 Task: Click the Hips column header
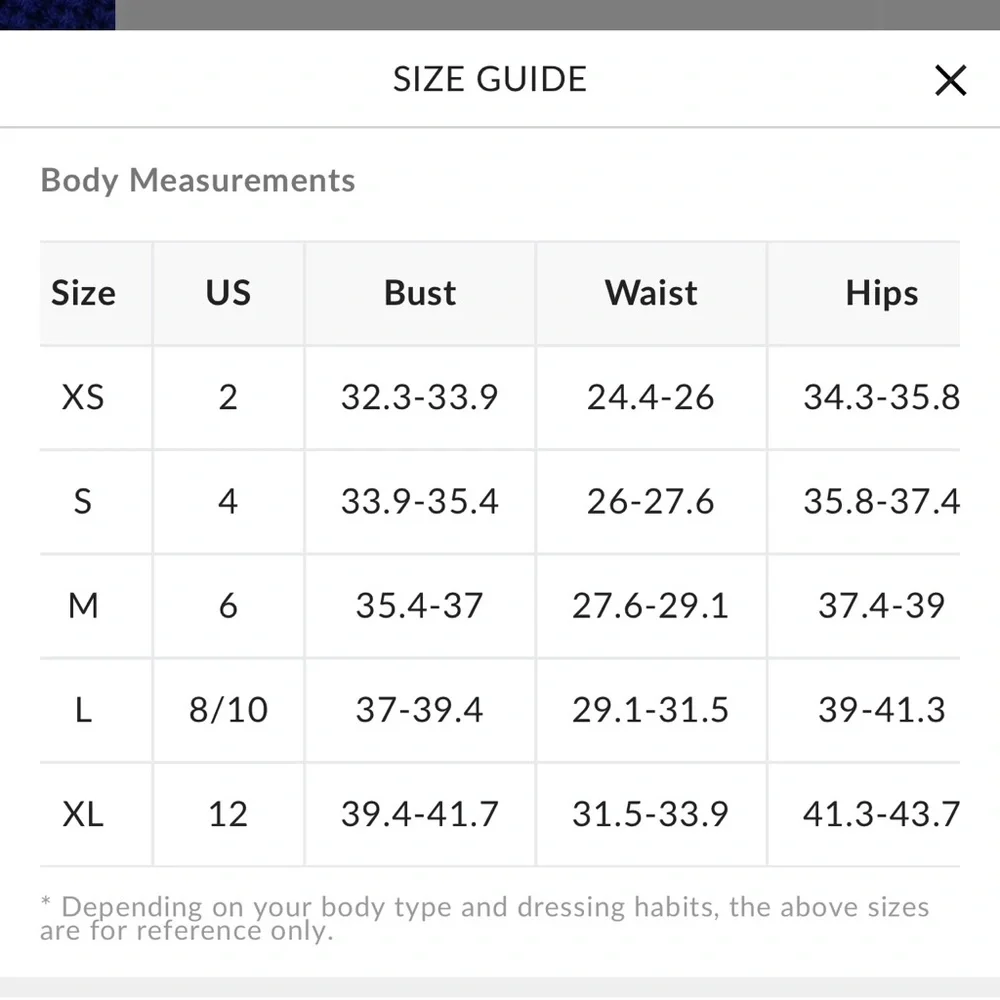click(881, 293)
